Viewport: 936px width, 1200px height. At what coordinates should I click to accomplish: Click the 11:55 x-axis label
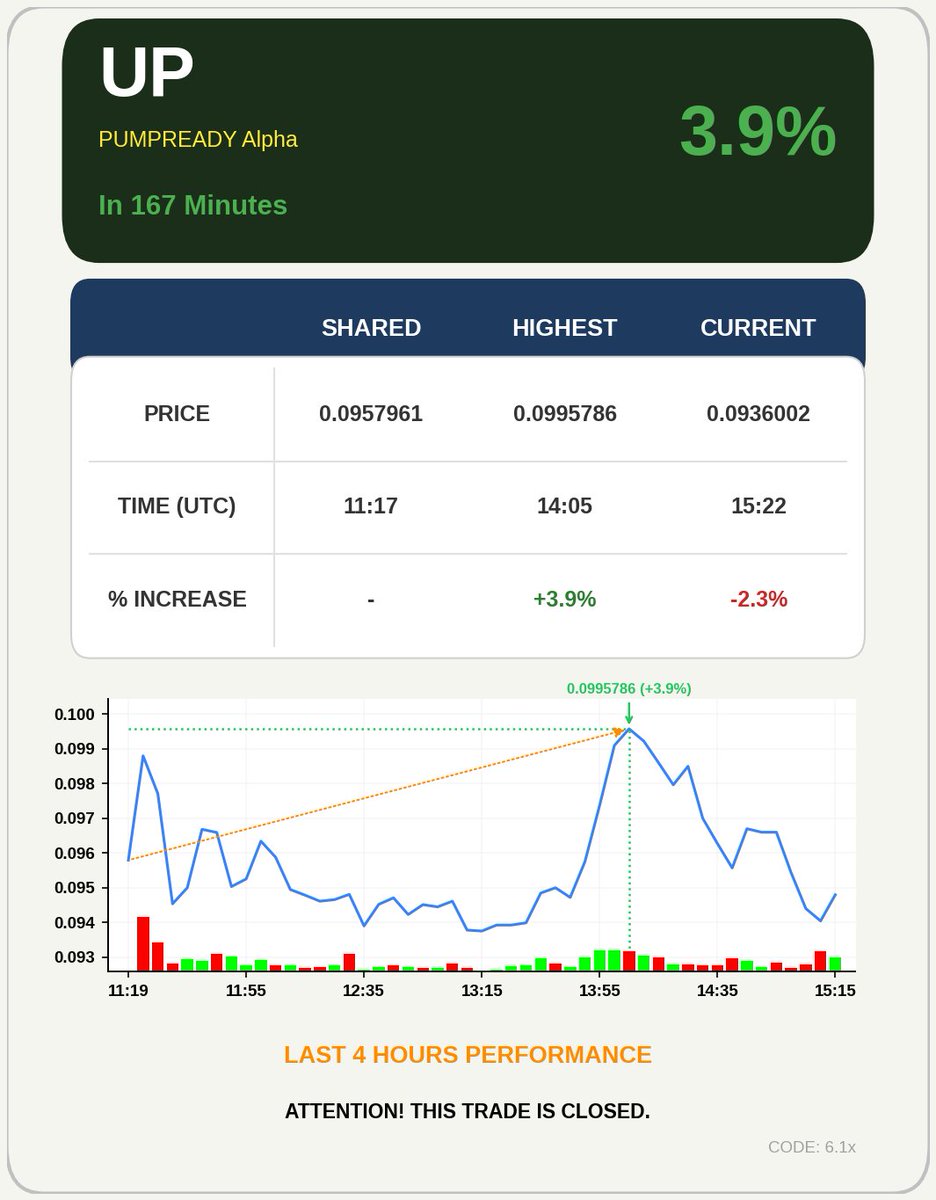[246, 991]
